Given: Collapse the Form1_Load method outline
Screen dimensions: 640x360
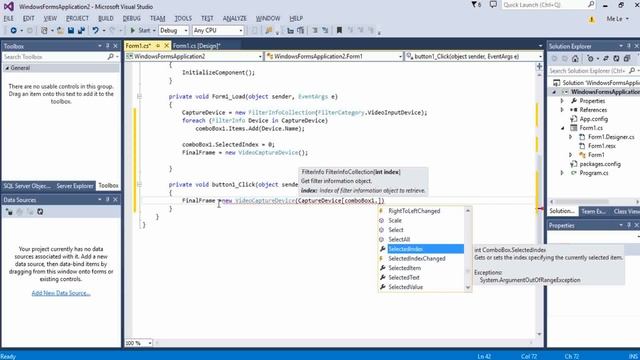Looking at the screenshot, I should point(139,97).
